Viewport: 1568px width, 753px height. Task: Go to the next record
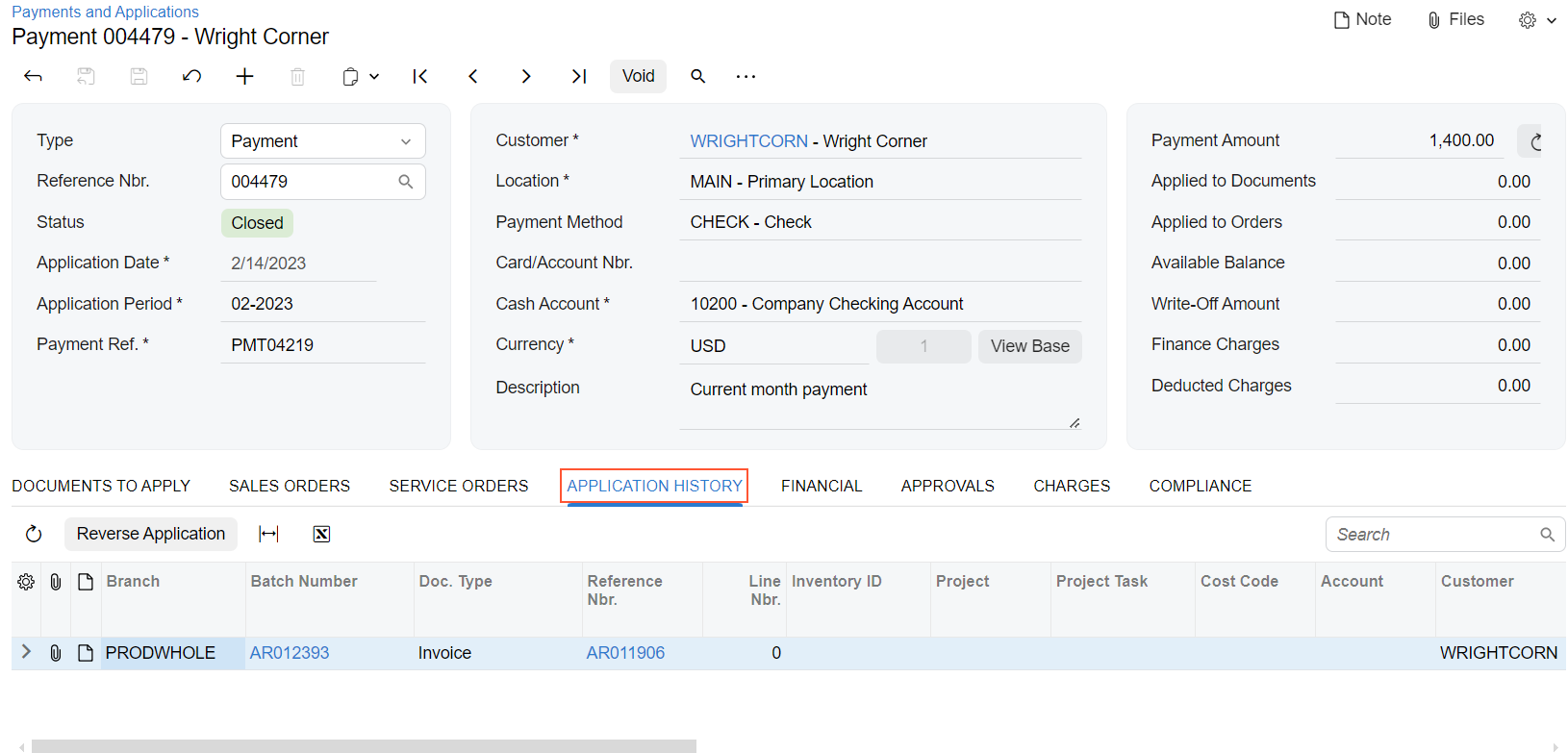526,76
